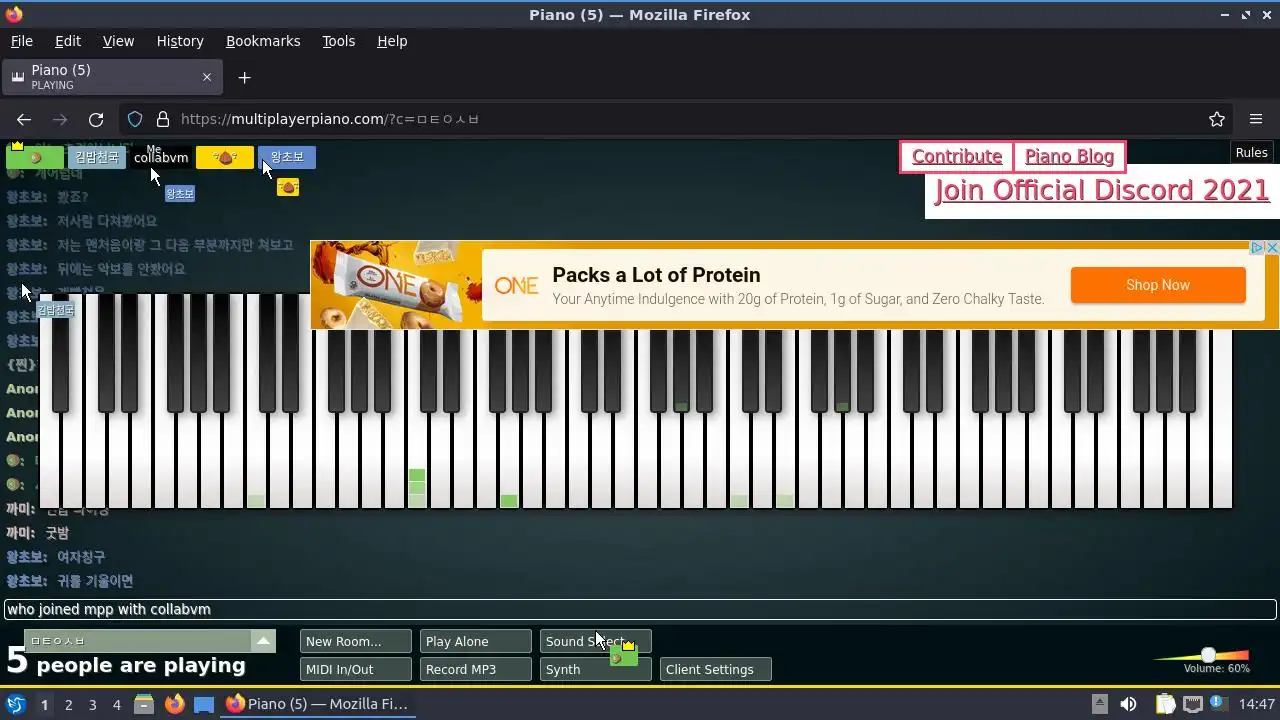
Task: Switch to workspace 3
Action: pos(92,704)
